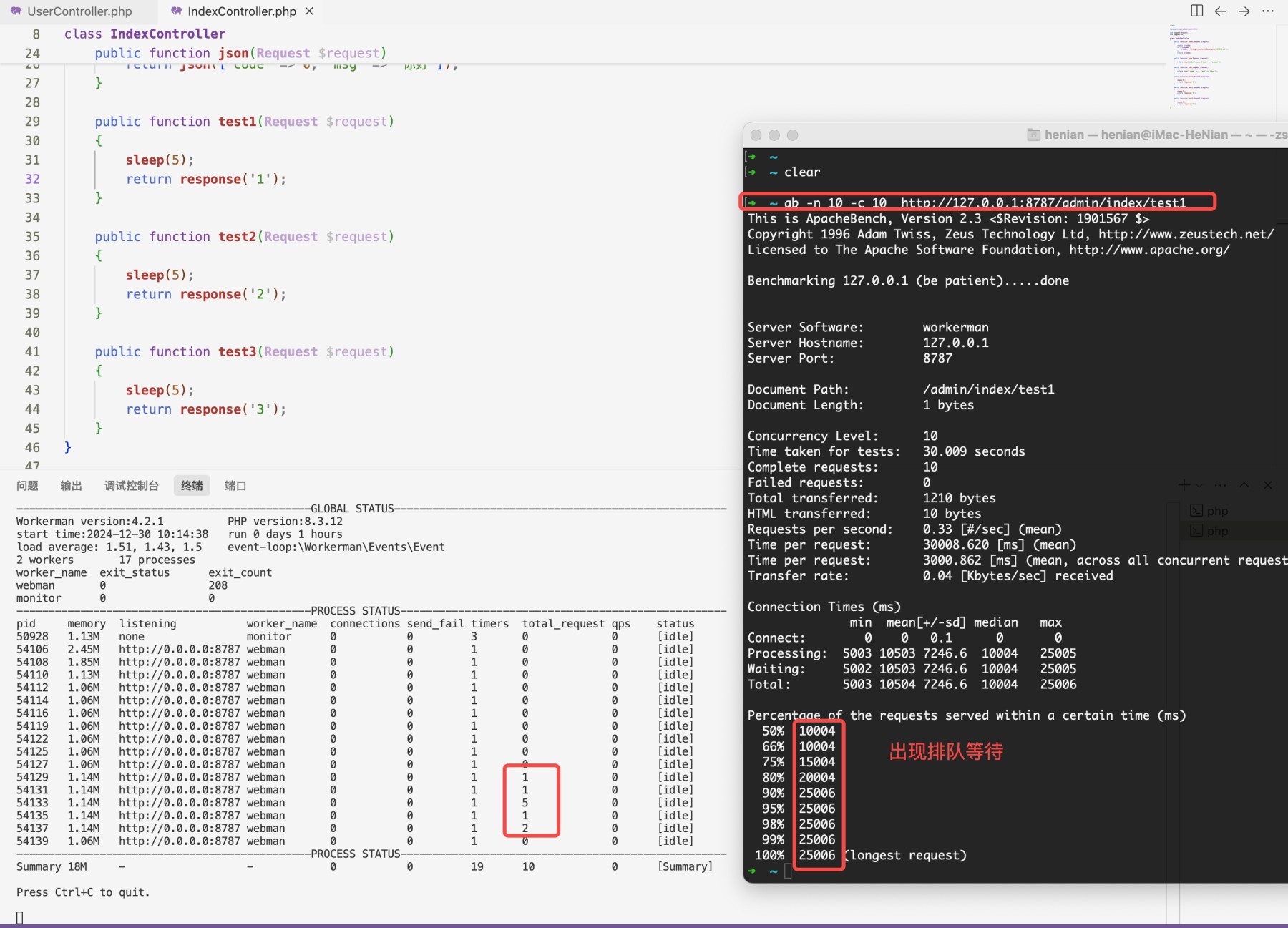Click Server Software workerman line
1288x928 pixels.
click(x=868, y=327)
